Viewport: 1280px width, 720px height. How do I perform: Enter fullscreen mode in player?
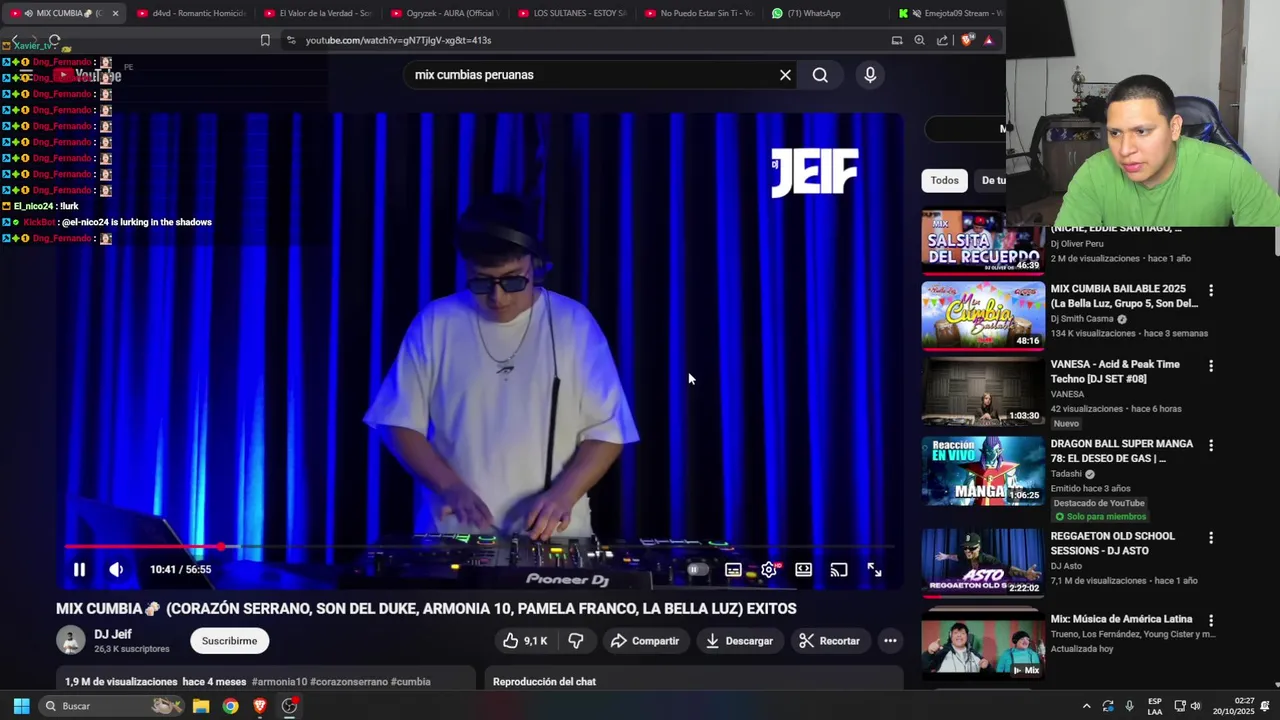pyautogui.click(x=874, y=570)
